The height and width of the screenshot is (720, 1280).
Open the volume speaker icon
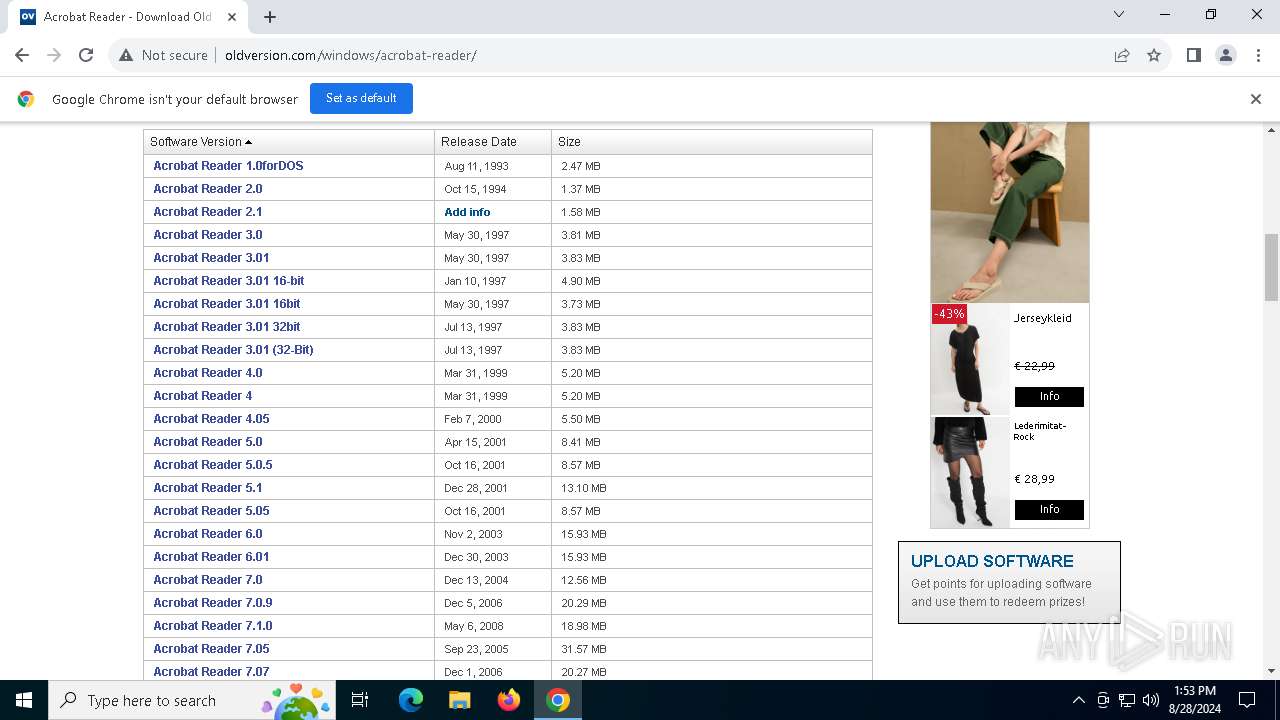(x=1151, y=700)
